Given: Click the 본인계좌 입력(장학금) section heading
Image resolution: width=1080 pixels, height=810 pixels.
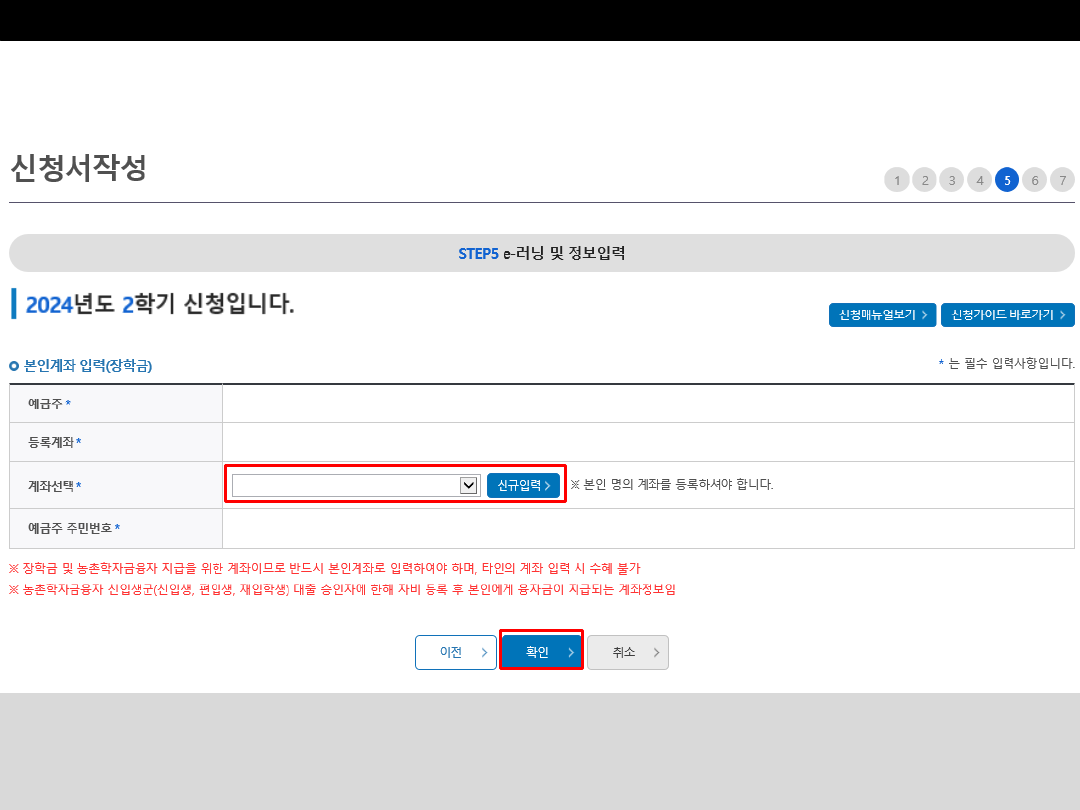Looking at the screenshot, I should 87,366.
